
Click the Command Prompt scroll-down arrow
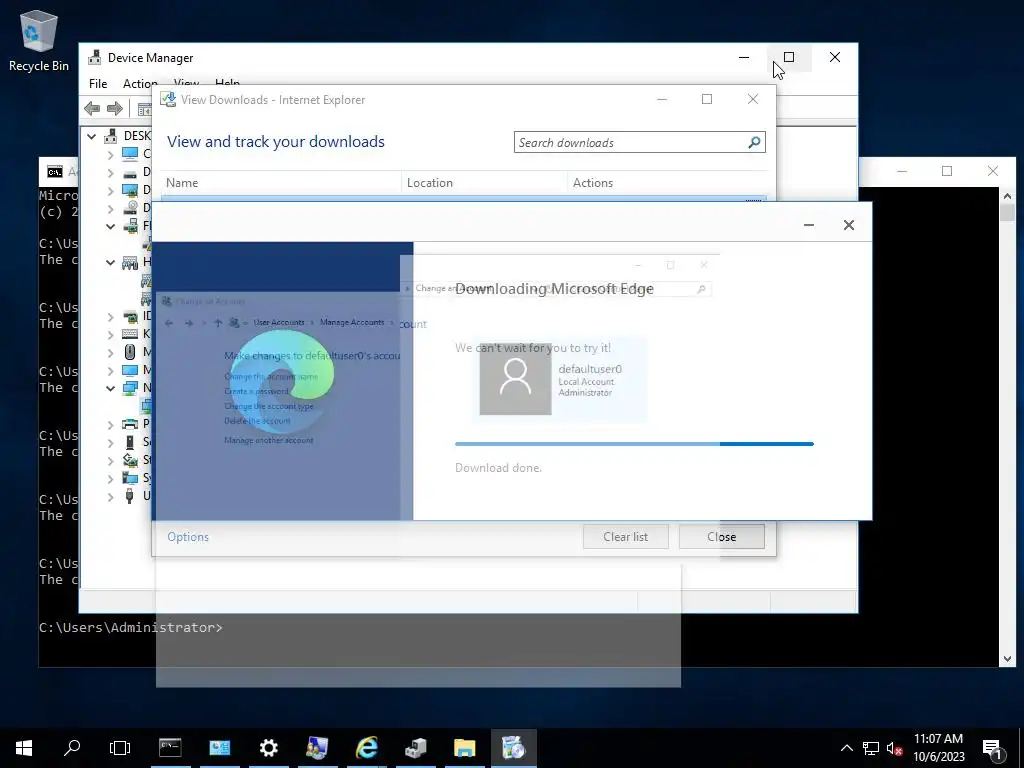(1007, 659)
